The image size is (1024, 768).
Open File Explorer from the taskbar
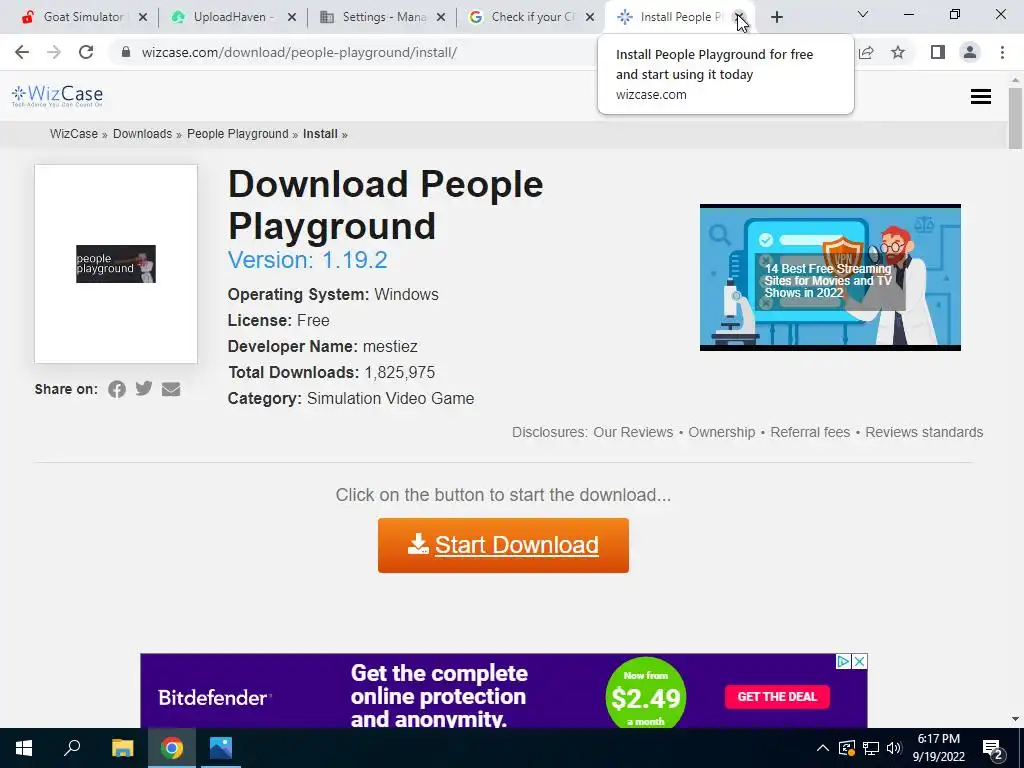[x=122, y=748]
